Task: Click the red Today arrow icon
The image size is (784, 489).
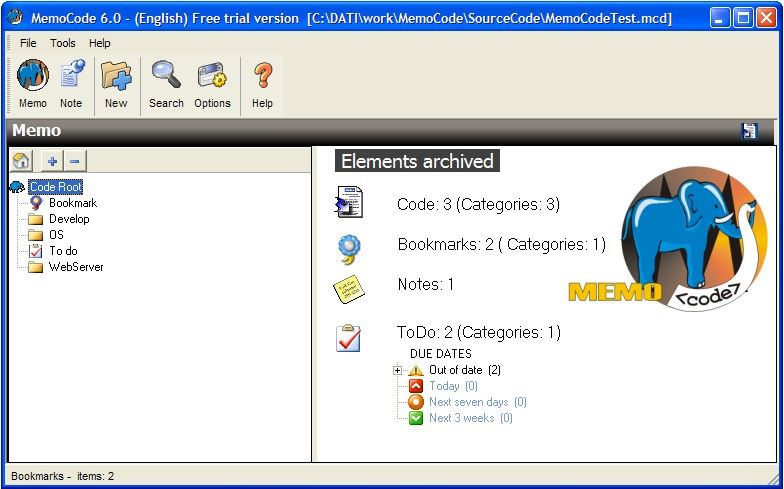Action: pyautogui.click(x=416, y=386)
